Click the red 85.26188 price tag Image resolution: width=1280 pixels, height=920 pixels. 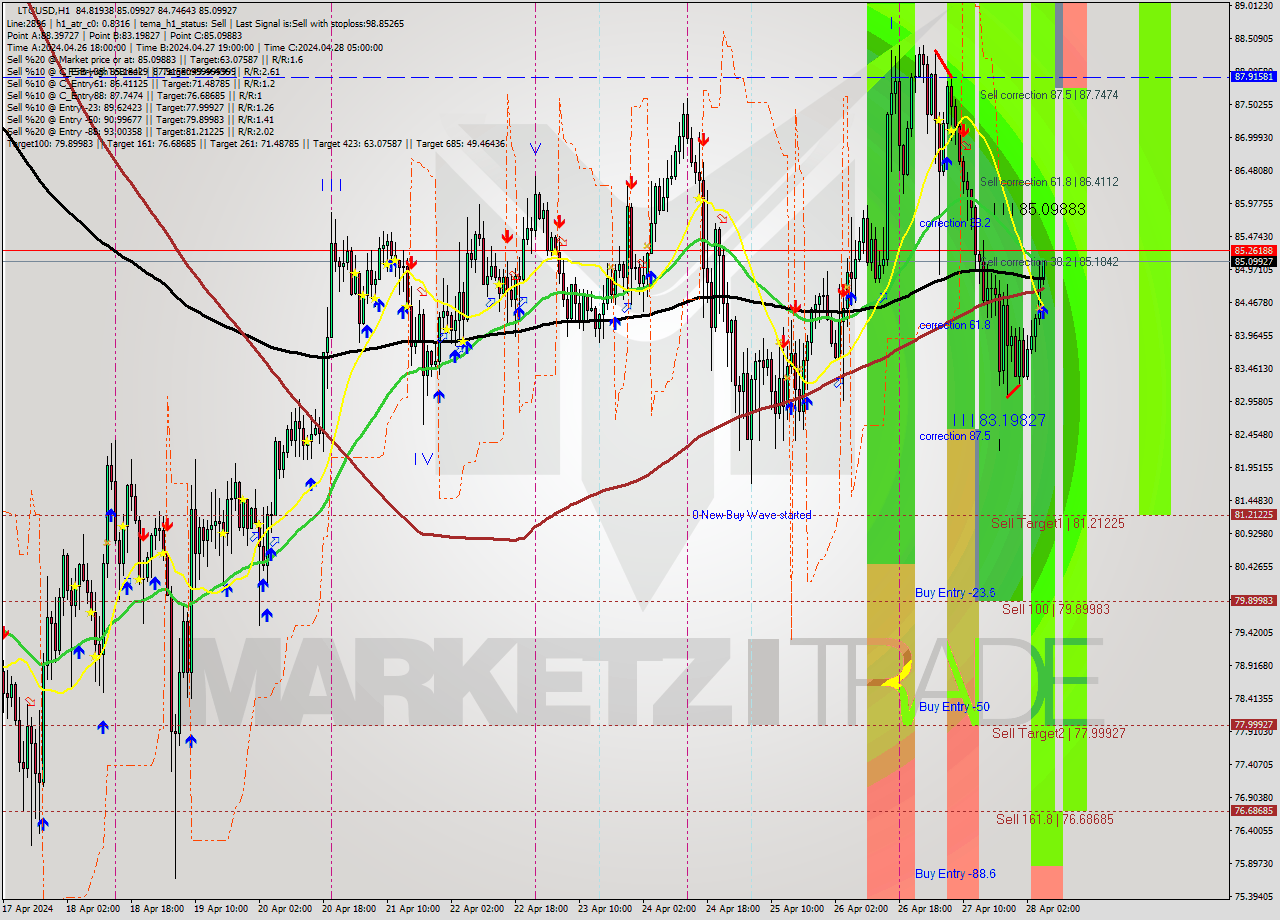tap(1254, 250)
